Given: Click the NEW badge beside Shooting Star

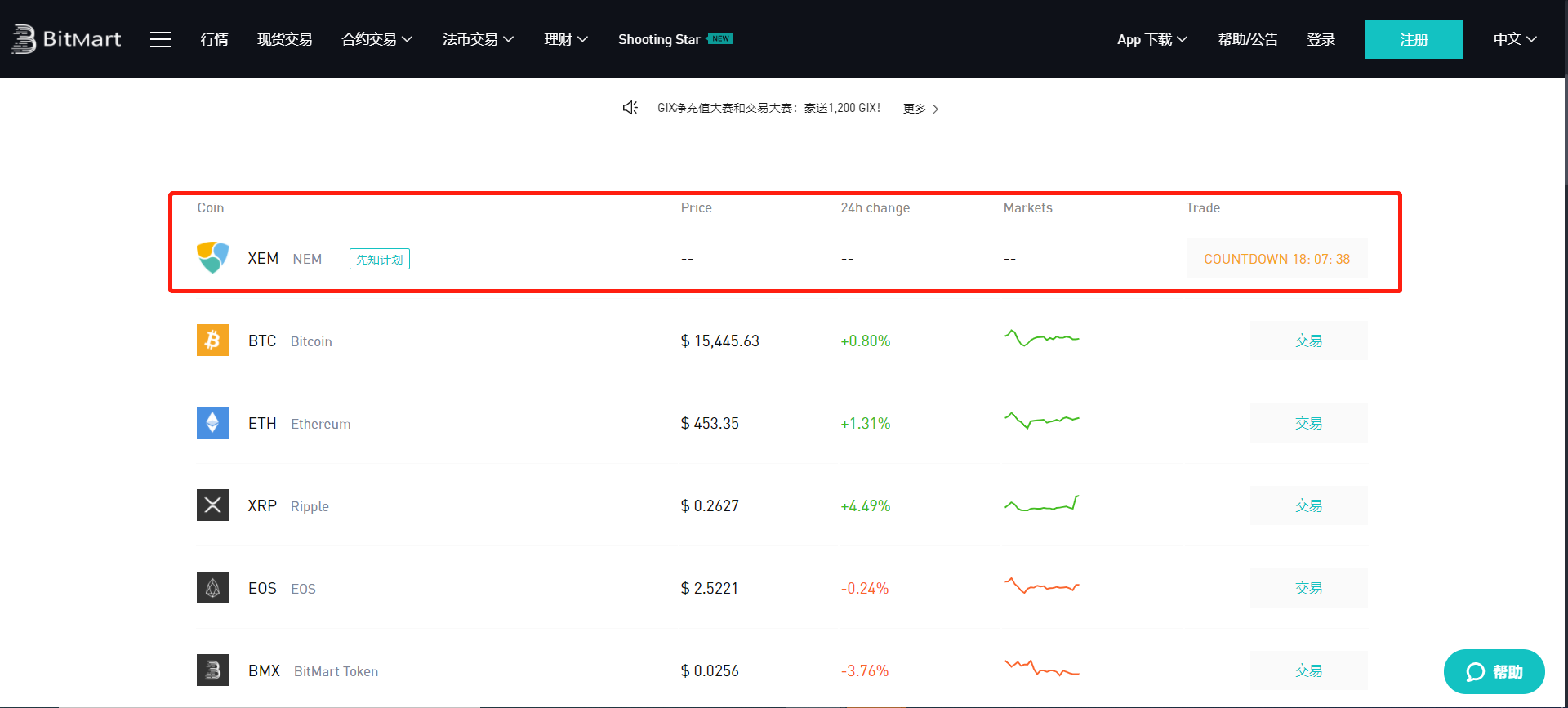Looking at the screenshot, I should tap(720, 38).
